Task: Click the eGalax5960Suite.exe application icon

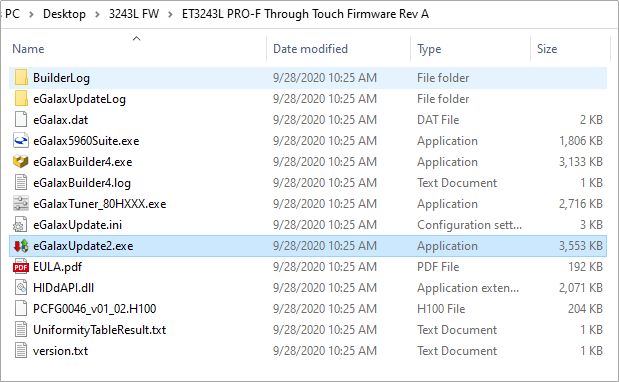Action: [x=21, y=140]
